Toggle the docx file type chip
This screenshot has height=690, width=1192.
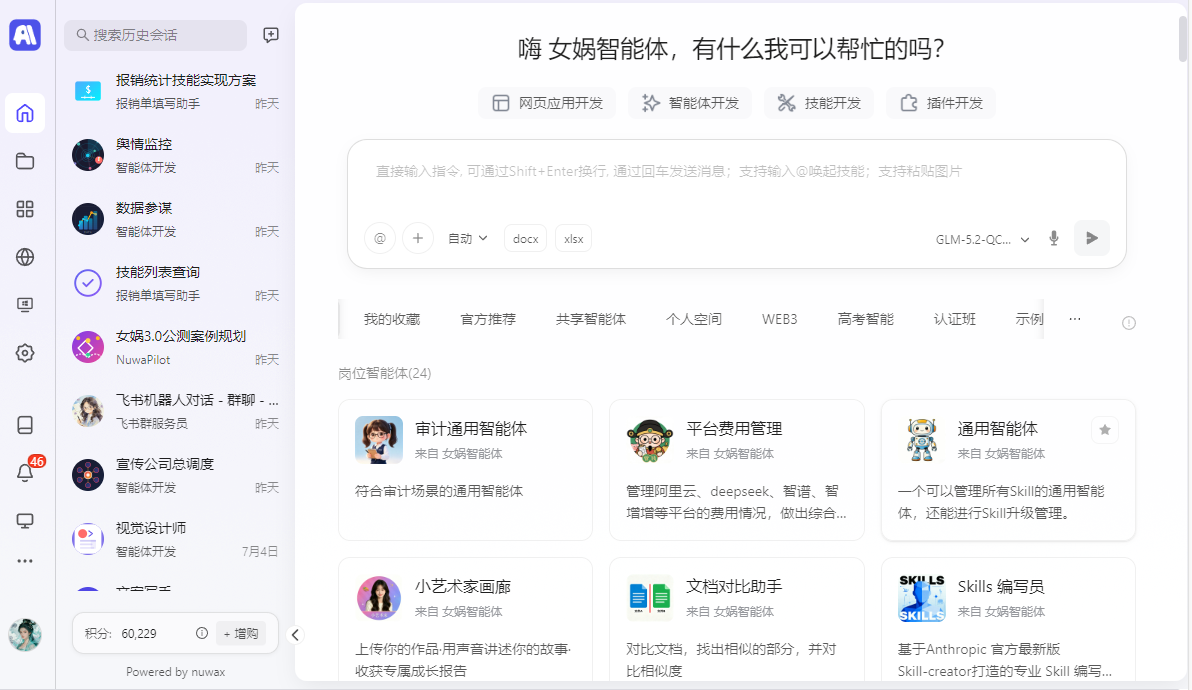pos(525,239)
